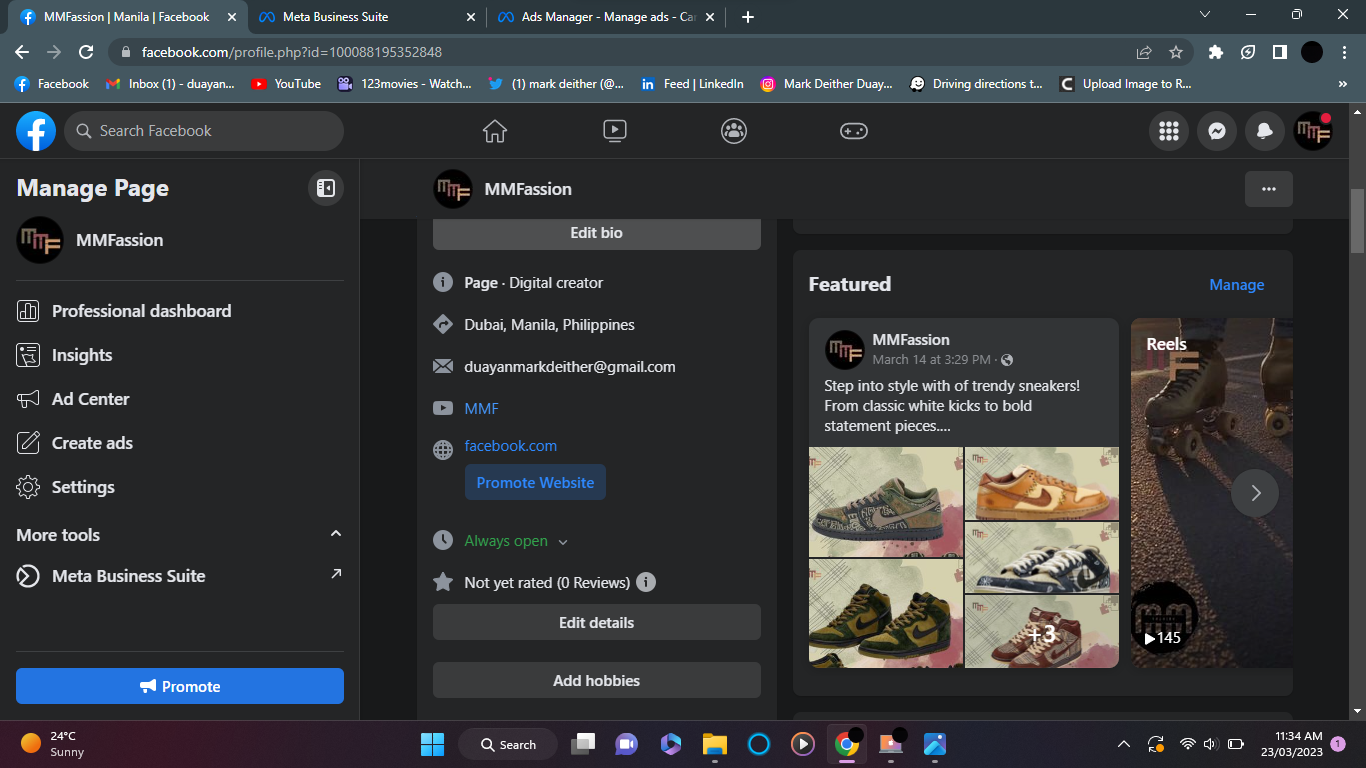This screenshot has width=1366, height=768.
Task: Open Professional dashboard in sidebar
Action: click(x=141, y=311)
